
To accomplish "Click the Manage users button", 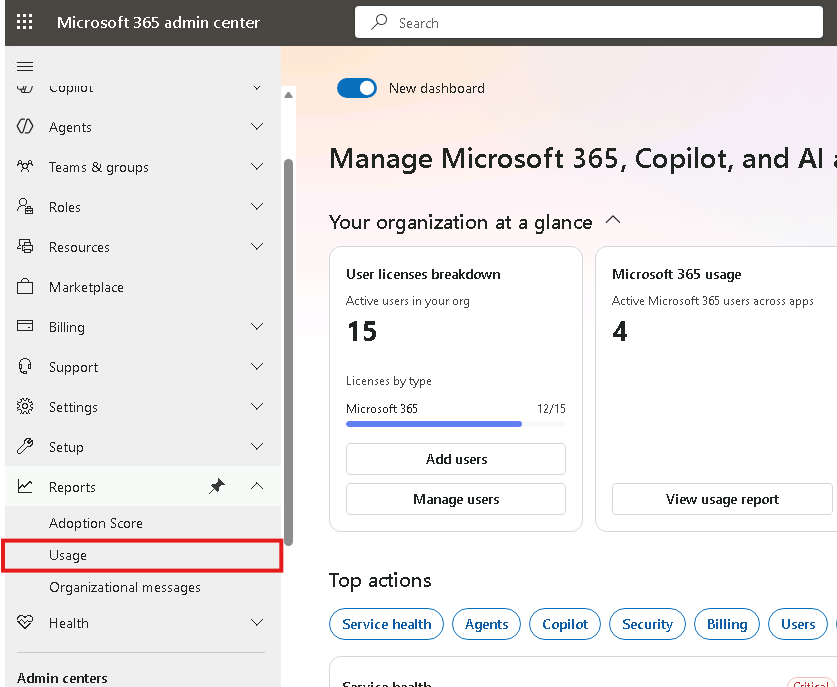I will [x=456, y=499].
